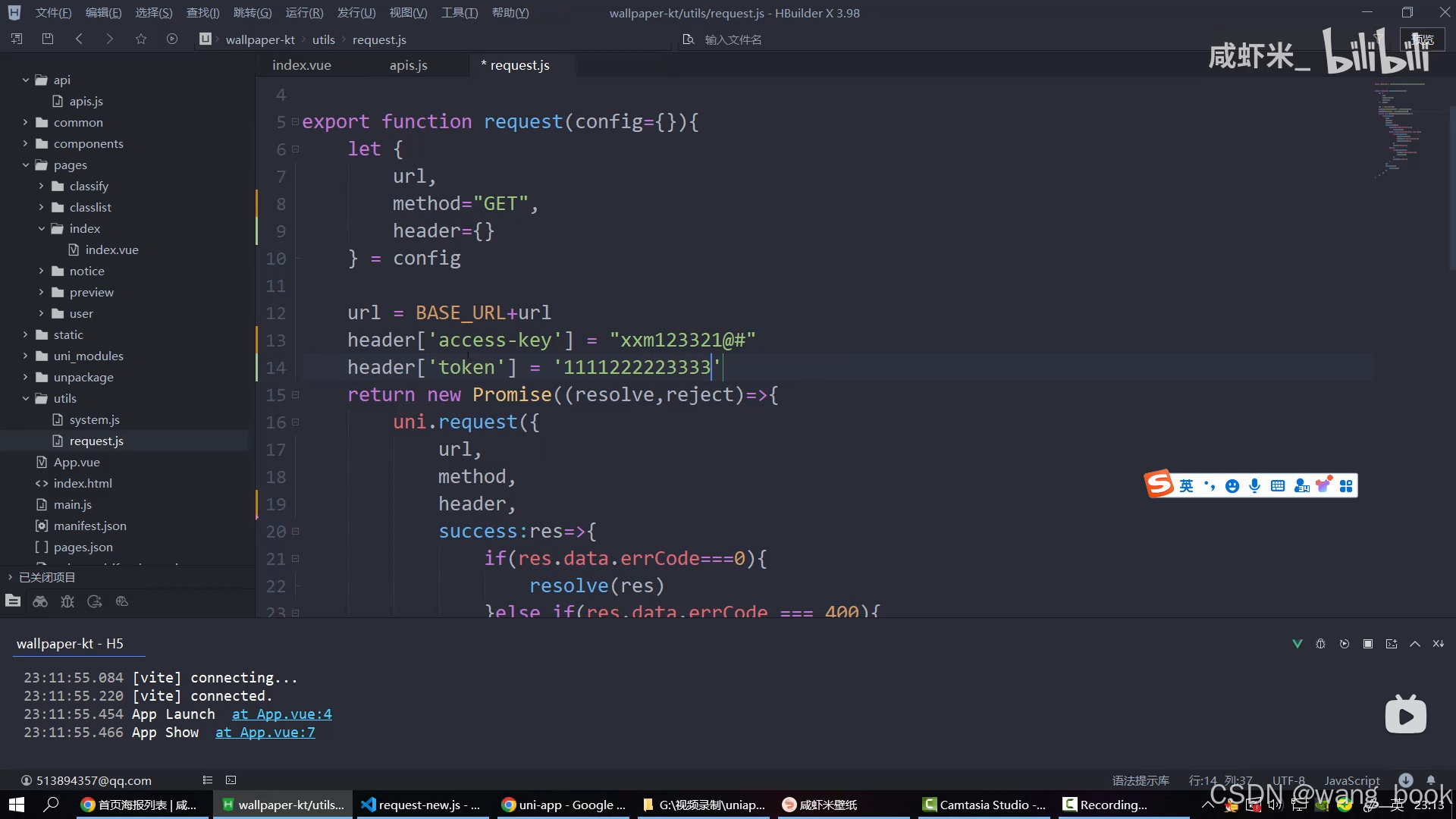
Task: Open the App.vue:4 link in console
Action: tap(282, 714)
